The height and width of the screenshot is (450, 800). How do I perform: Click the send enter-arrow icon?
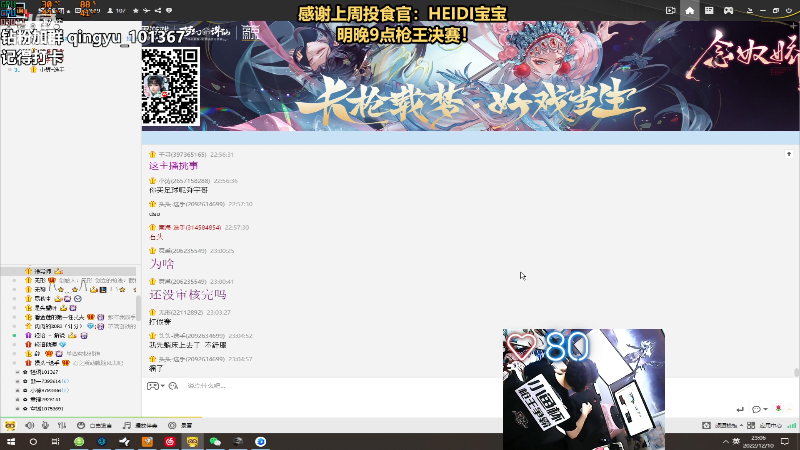coord(740,409)
